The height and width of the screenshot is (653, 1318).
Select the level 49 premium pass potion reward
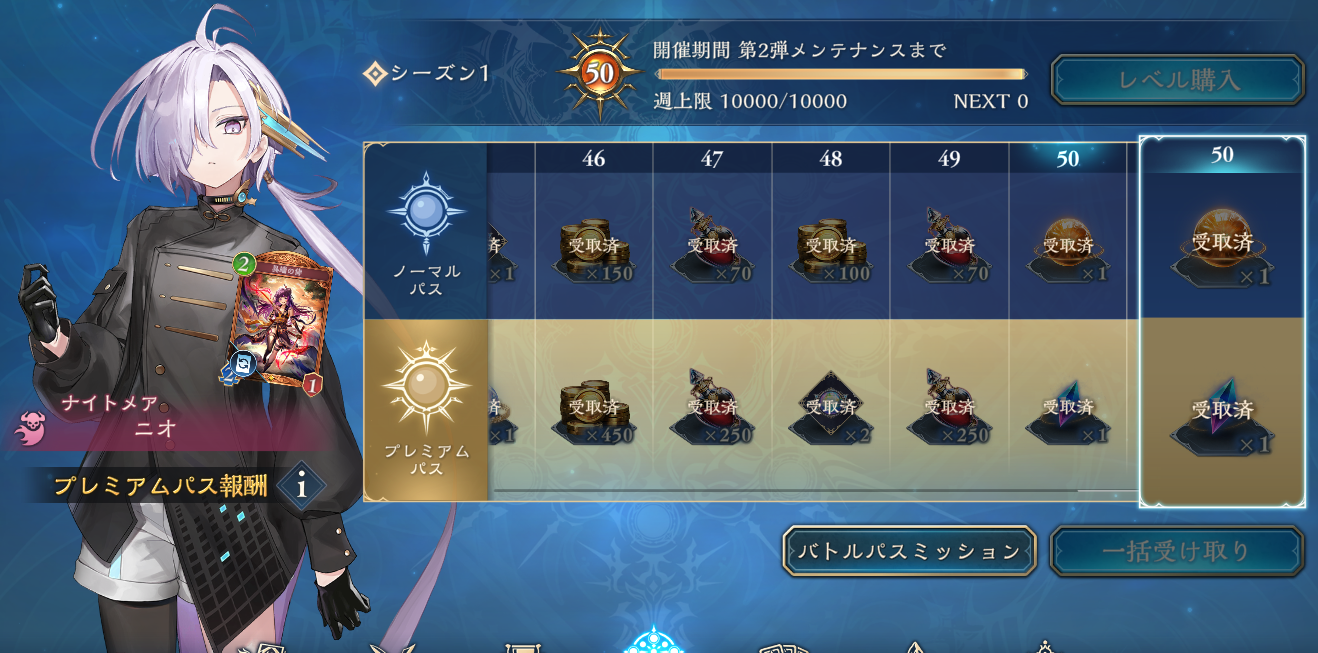948,407
